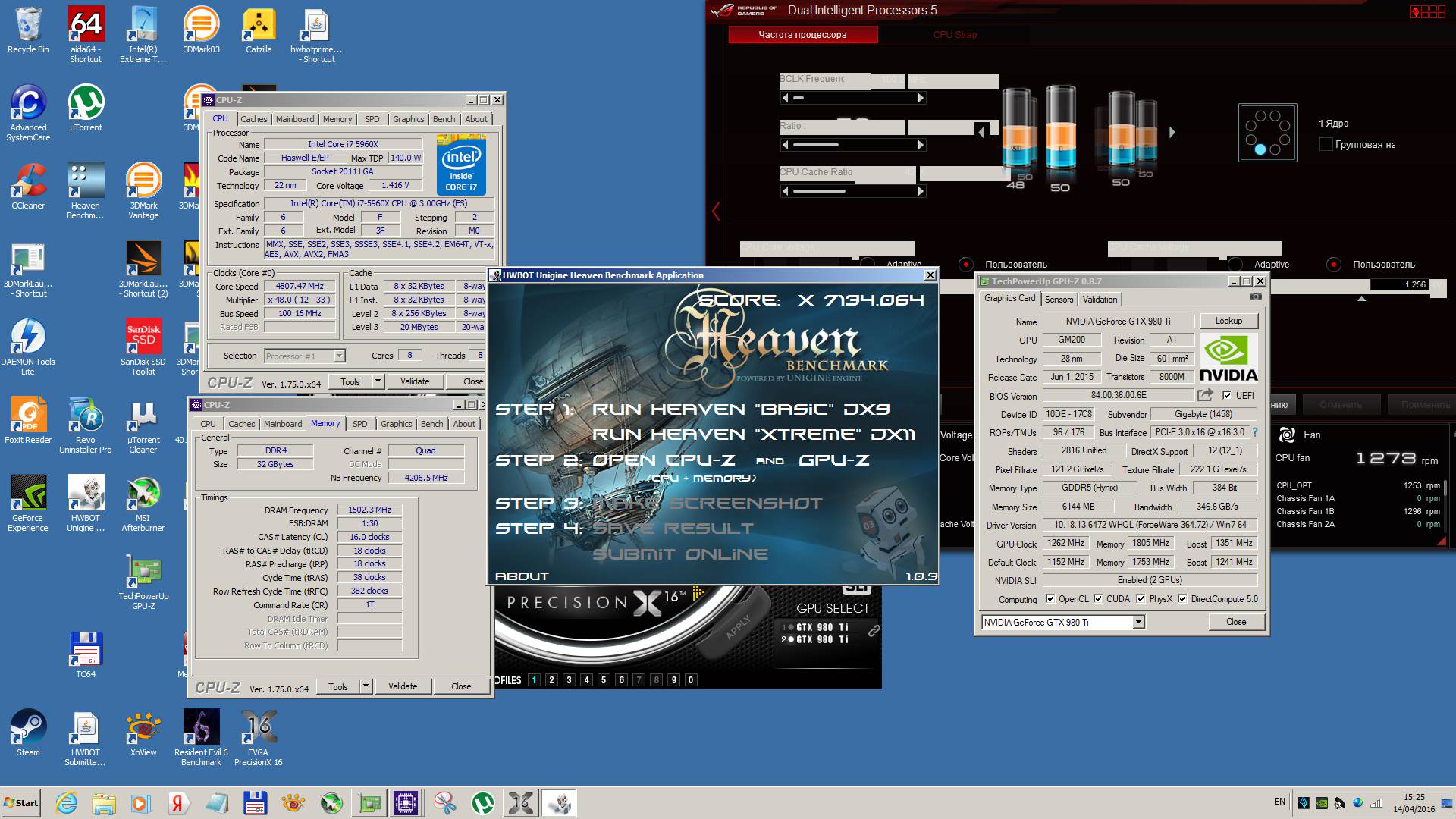Toggle the OpenCL computing checkbox
The width and height of the screenshot is (1456, 819).
1050,599
